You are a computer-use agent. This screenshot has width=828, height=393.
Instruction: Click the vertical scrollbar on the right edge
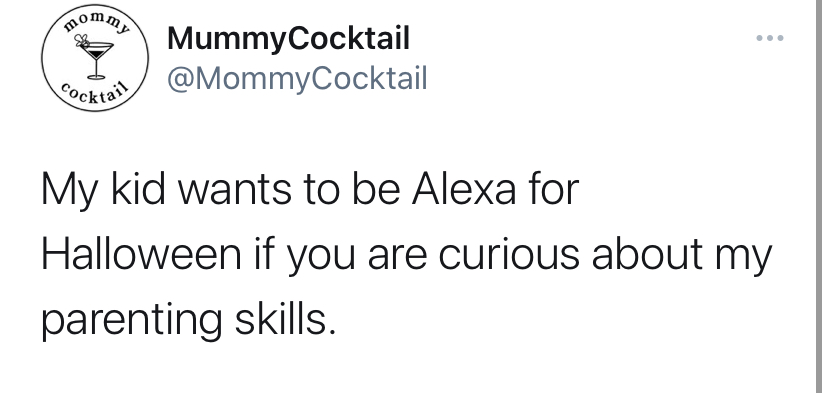pos(820,196)
